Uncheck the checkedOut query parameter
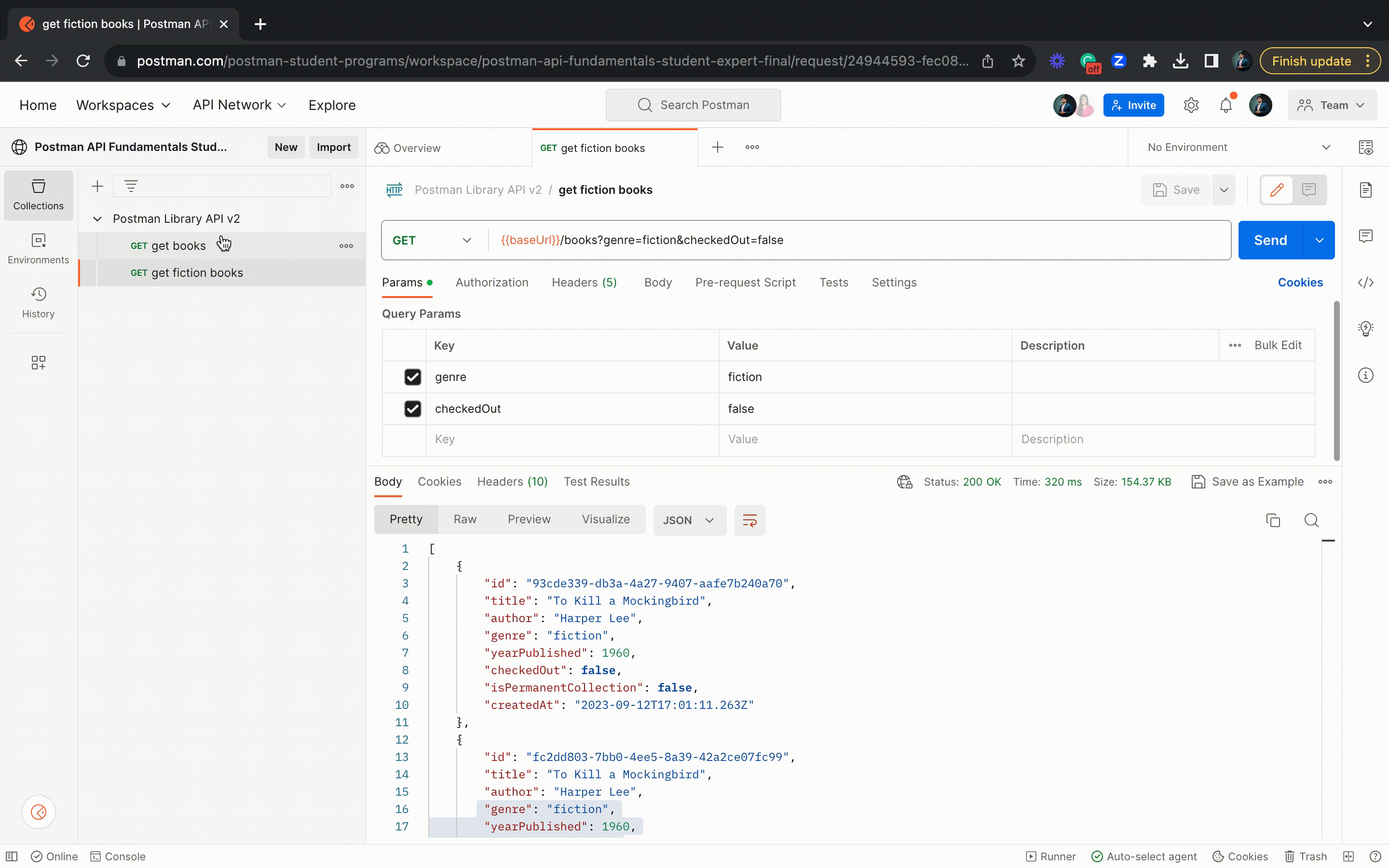 click(413, 409)
